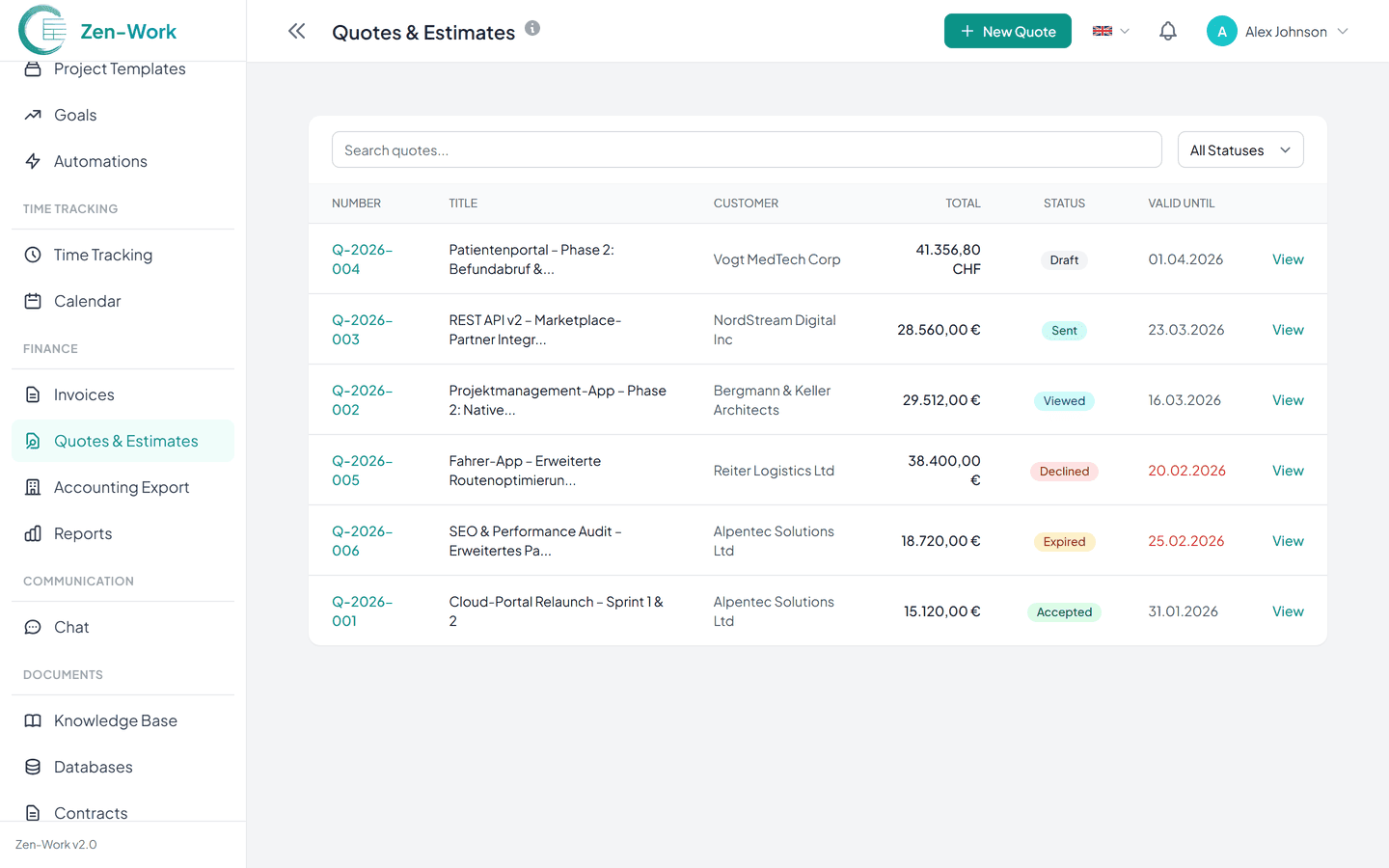Click the New Quote button
The image size is (1389, 868).
(x=1007, y=31)
